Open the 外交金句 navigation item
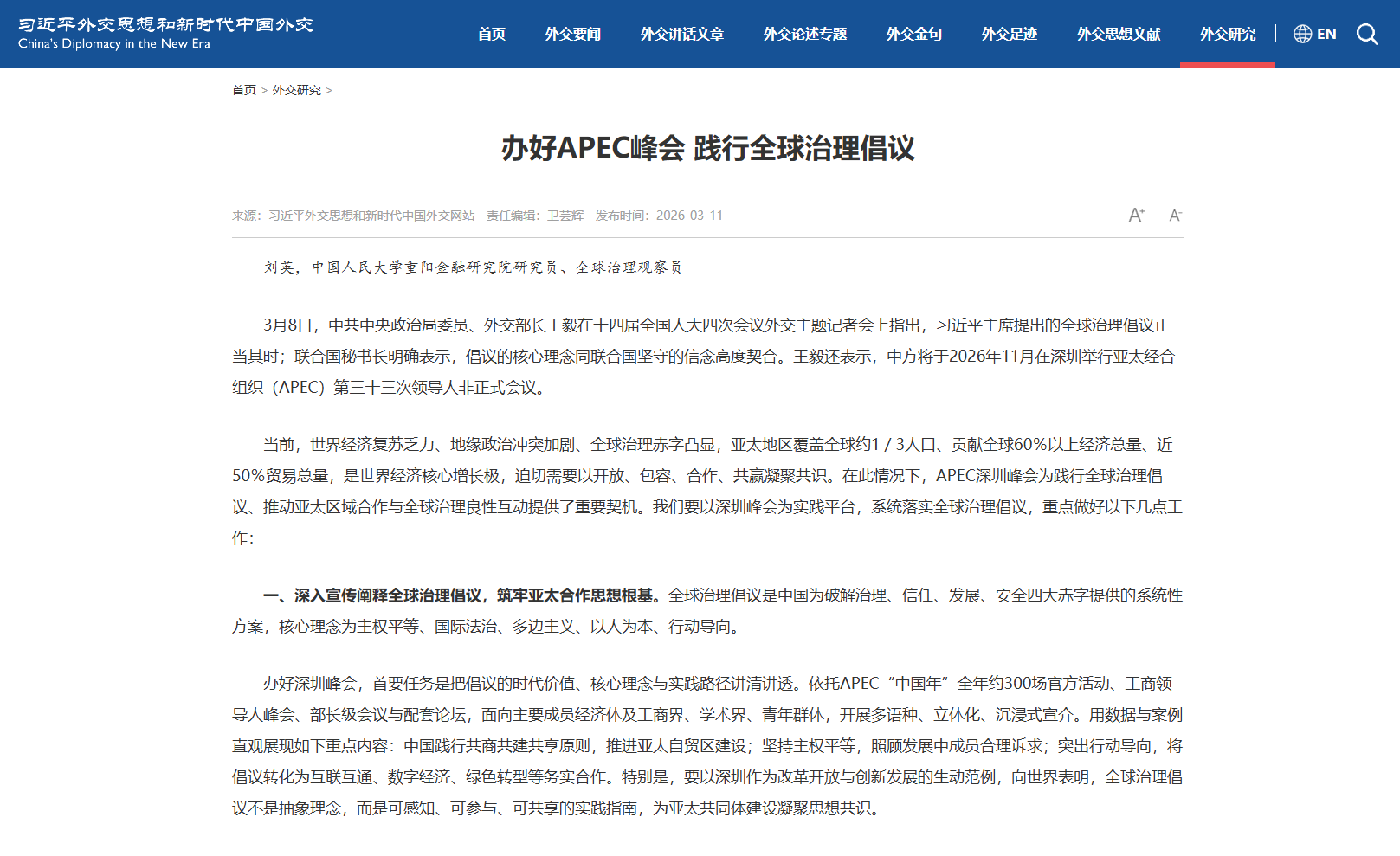 pyautogui.click(x=913, y=34)
